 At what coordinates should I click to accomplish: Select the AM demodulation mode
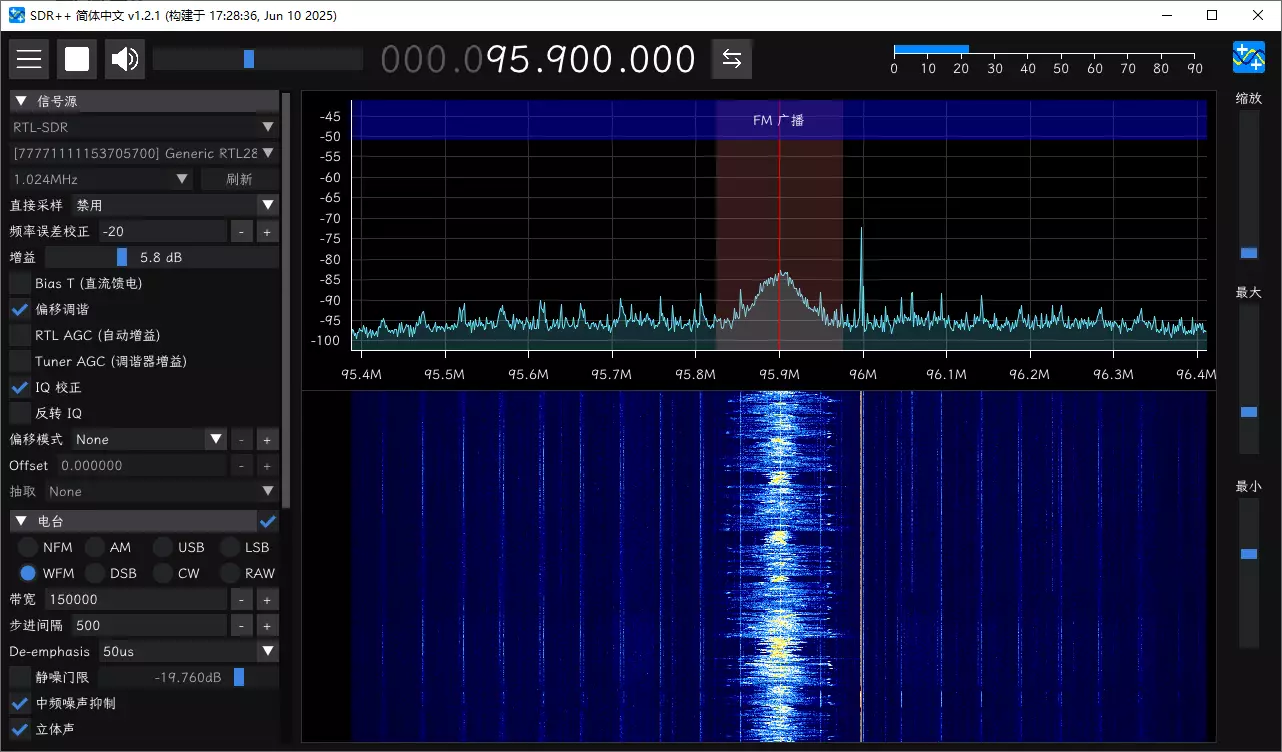tap(95, 547)
